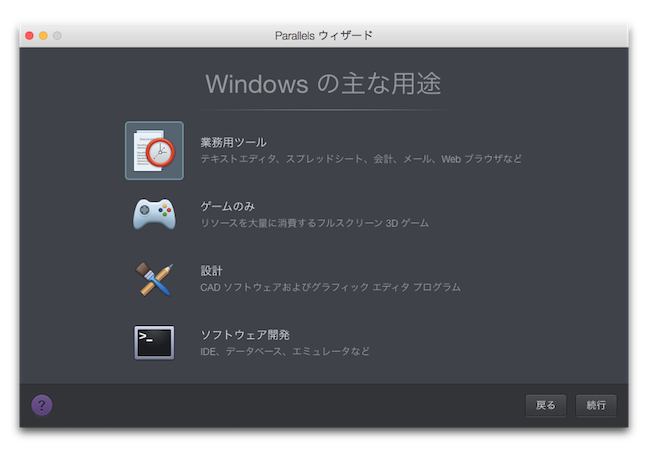Minimize the wizard with the yellow button
The image size is (648, 452).
pos(43,36)
